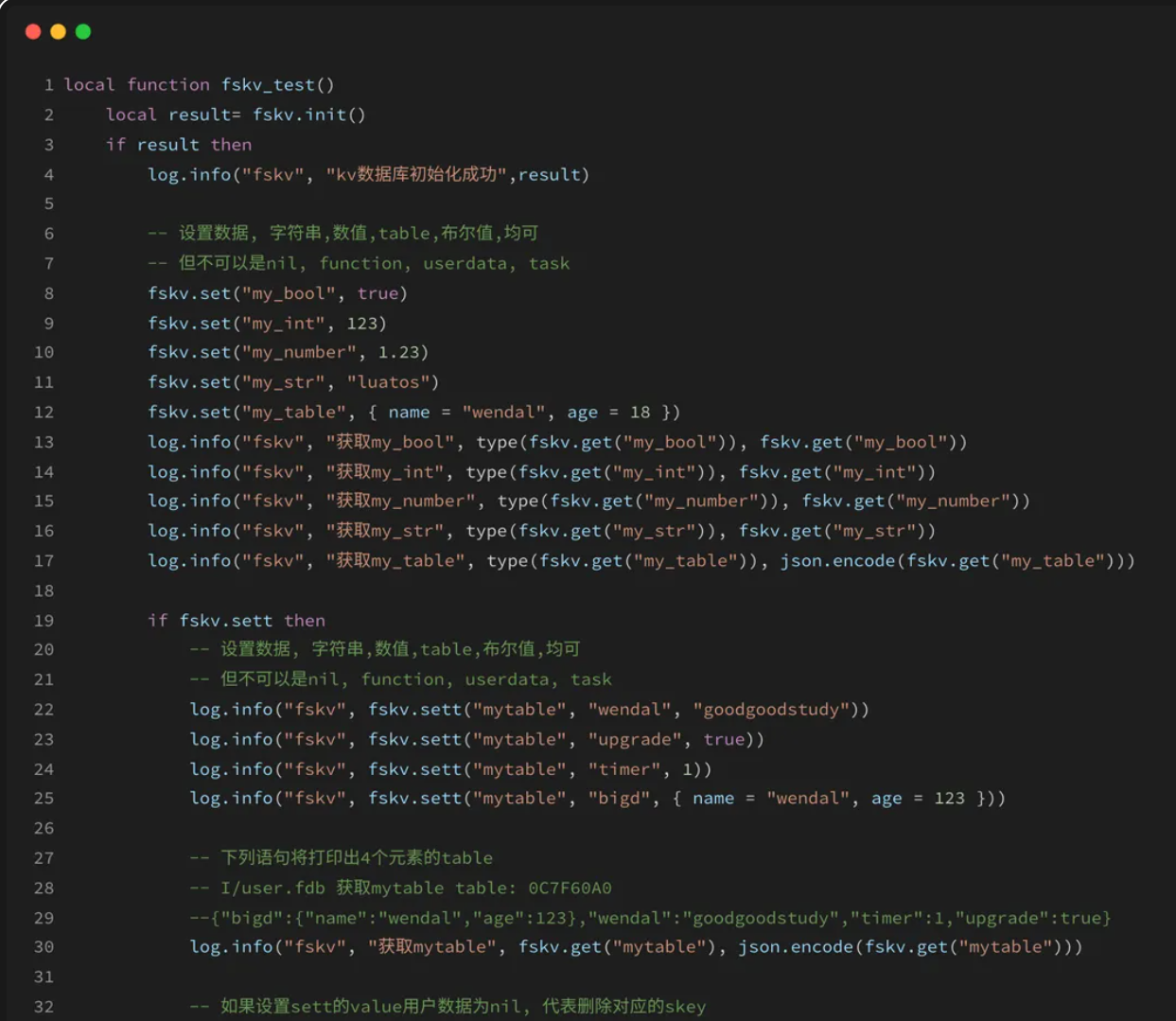Click the comment "设置数据" on line 6
1176x1021 pixels.
tap(213, 233)
